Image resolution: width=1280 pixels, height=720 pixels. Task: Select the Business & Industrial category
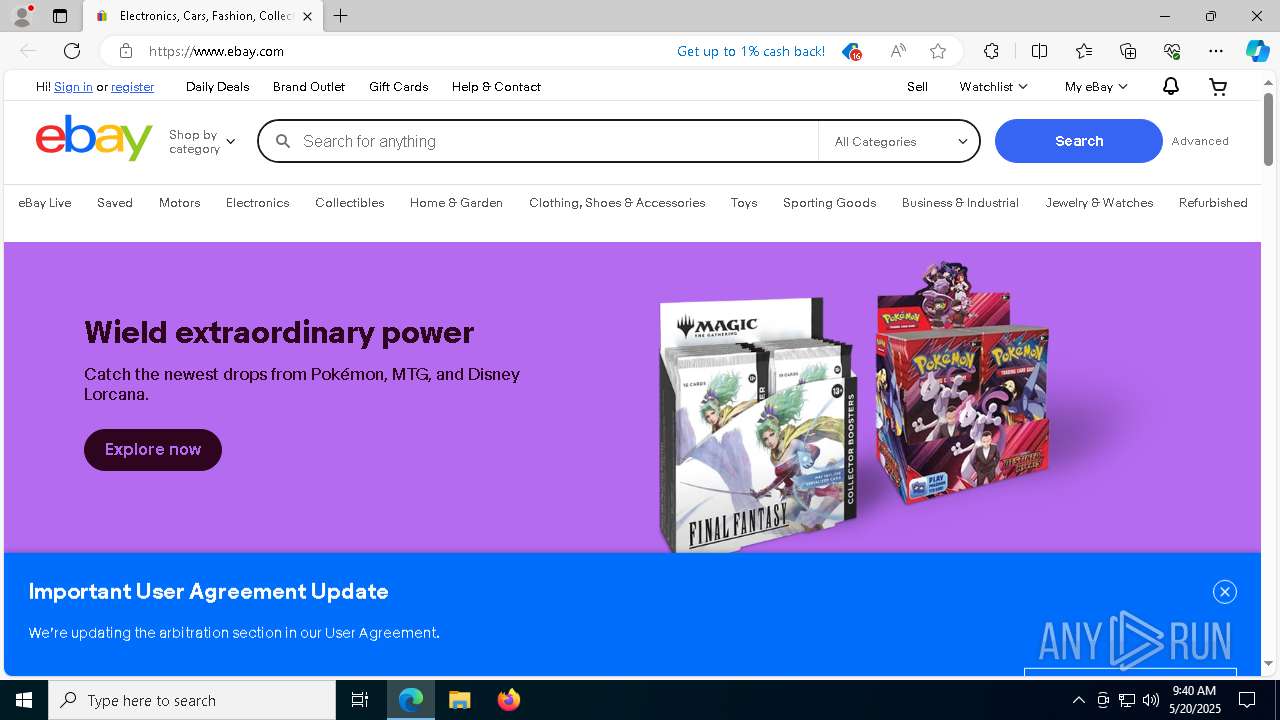click(x=960, y=203)
